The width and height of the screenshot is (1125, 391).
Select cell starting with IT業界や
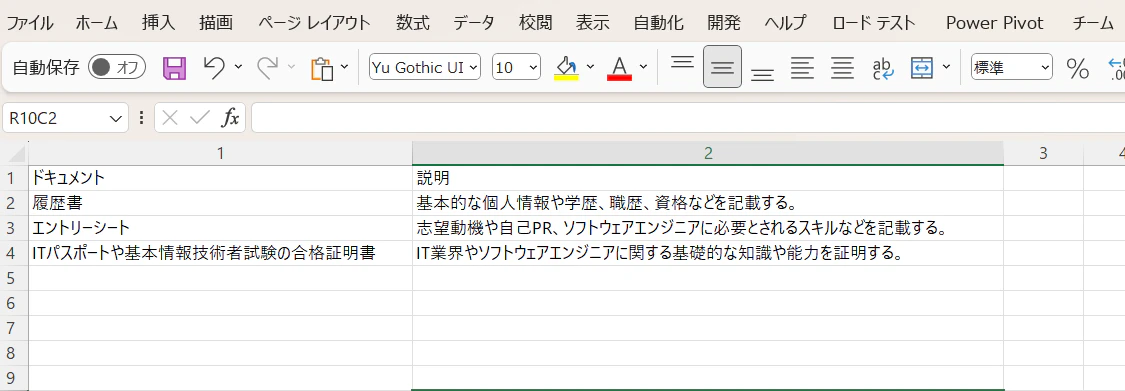(x=707, y=253)
